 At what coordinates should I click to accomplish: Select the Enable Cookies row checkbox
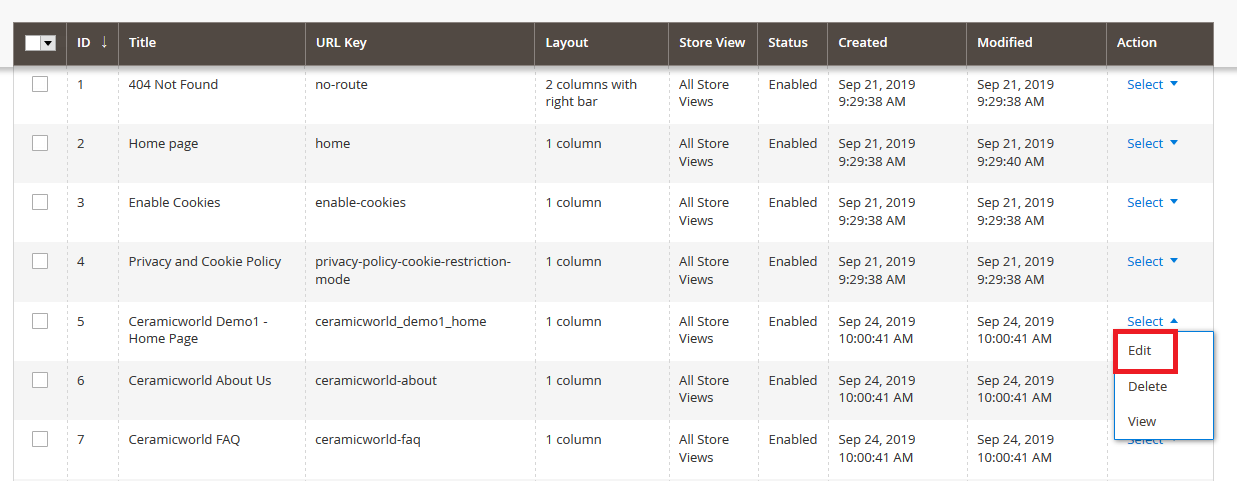[x=40, y=202]
